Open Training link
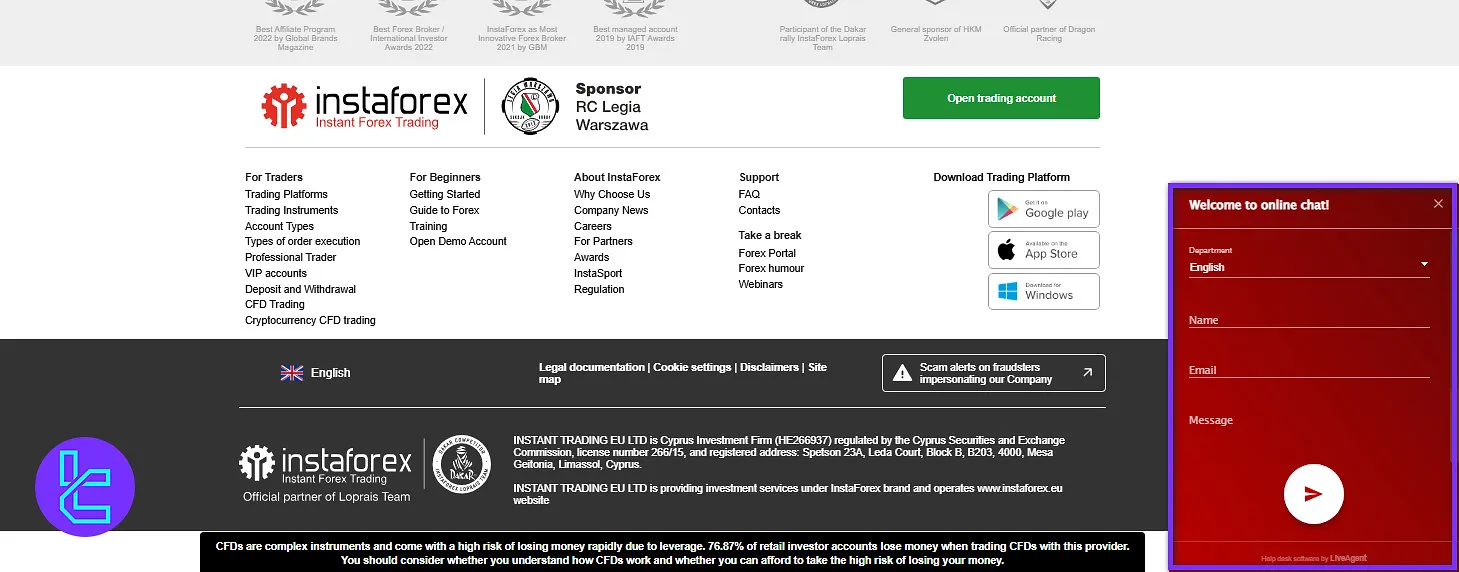The image size is (1459, 572). click(428, 226)
